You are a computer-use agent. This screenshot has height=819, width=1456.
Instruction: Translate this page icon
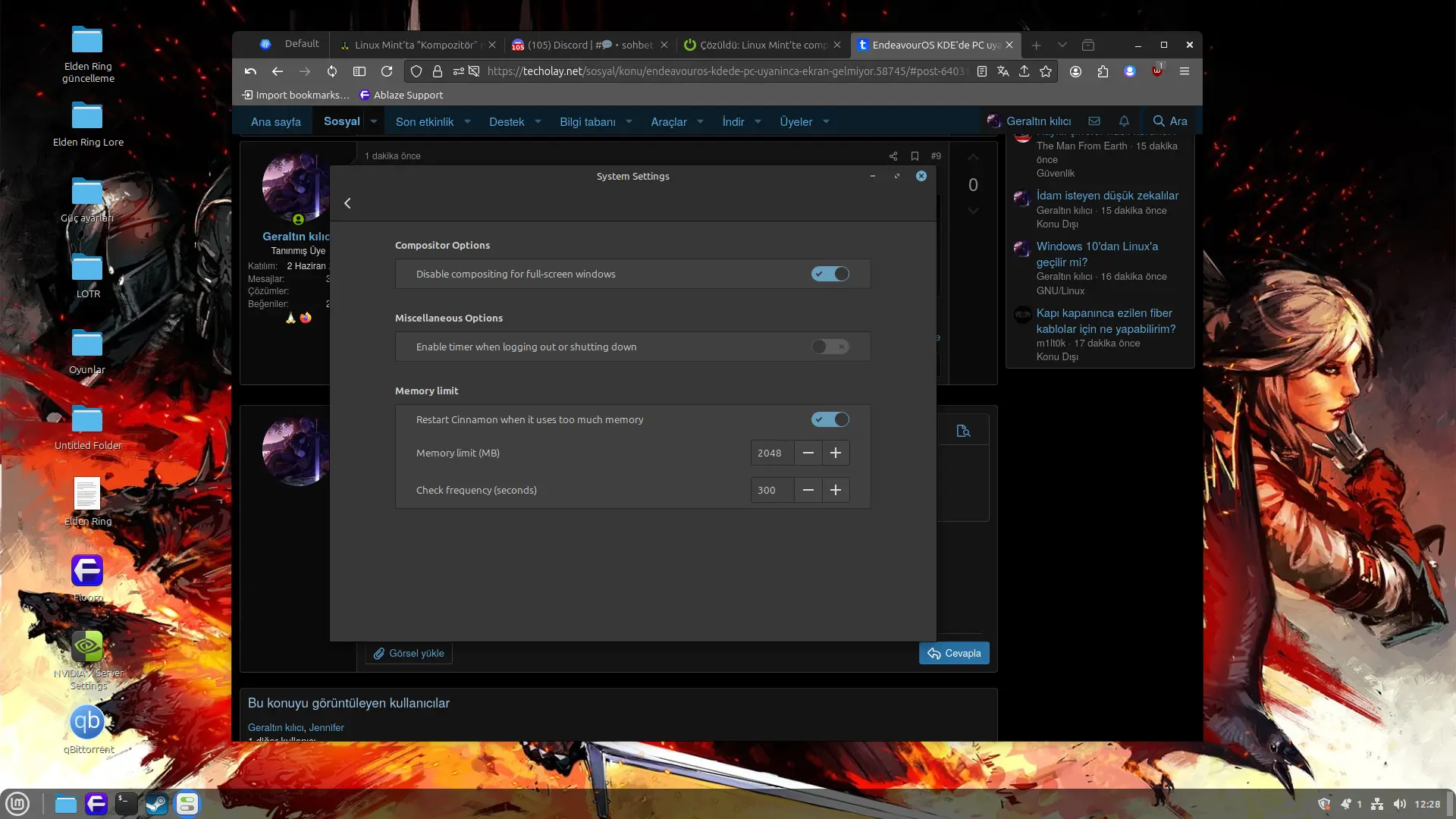[1003, 71]
